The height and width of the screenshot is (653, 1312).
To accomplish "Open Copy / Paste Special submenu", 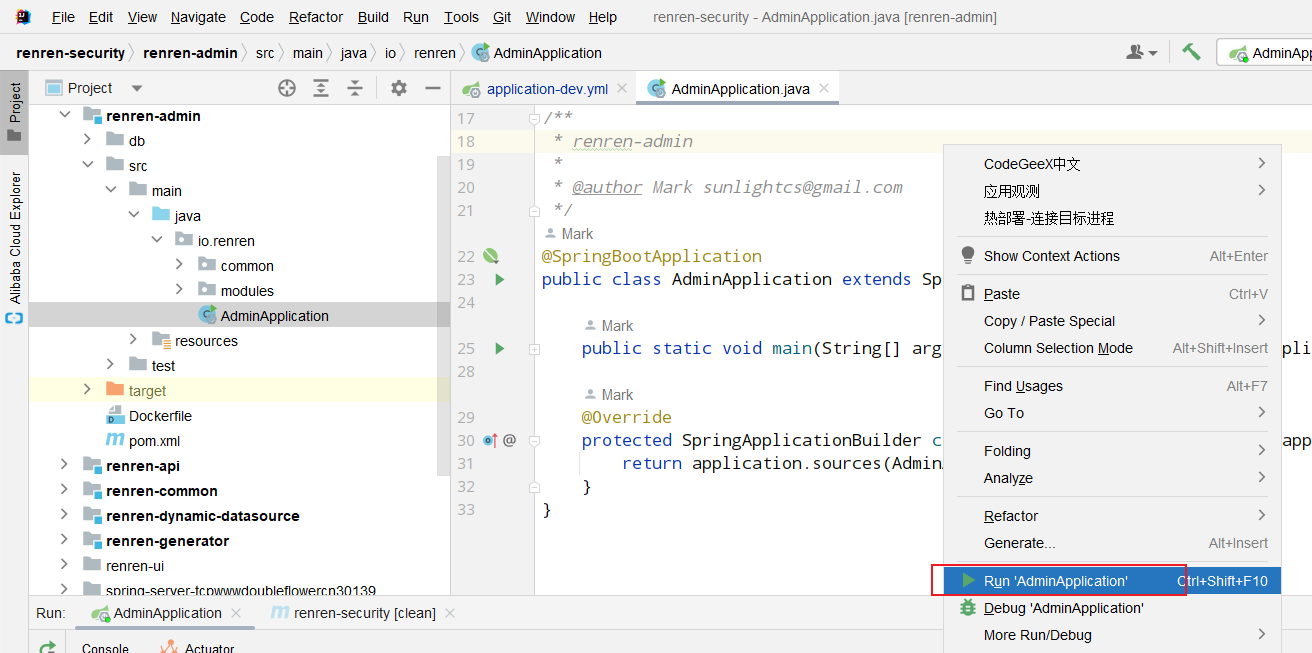I will (x=1112, y=321).
